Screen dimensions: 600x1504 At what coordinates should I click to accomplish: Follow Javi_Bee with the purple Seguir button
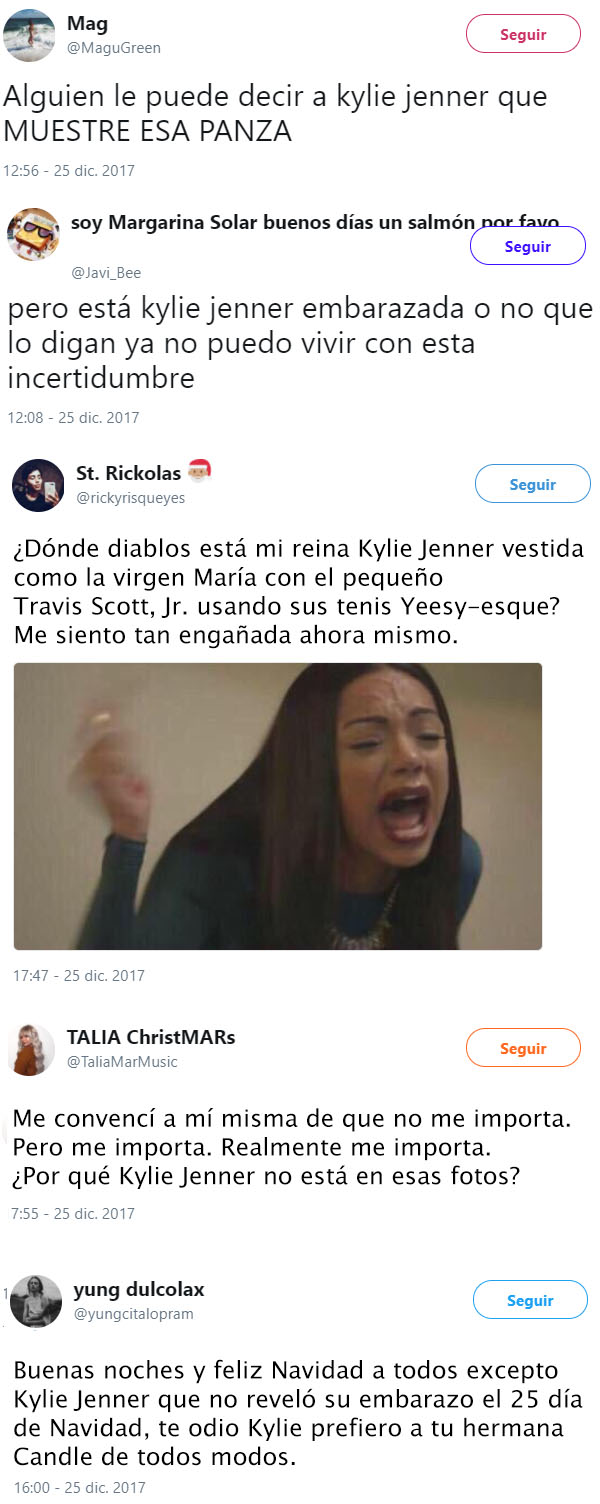click(x=527, y=246)
